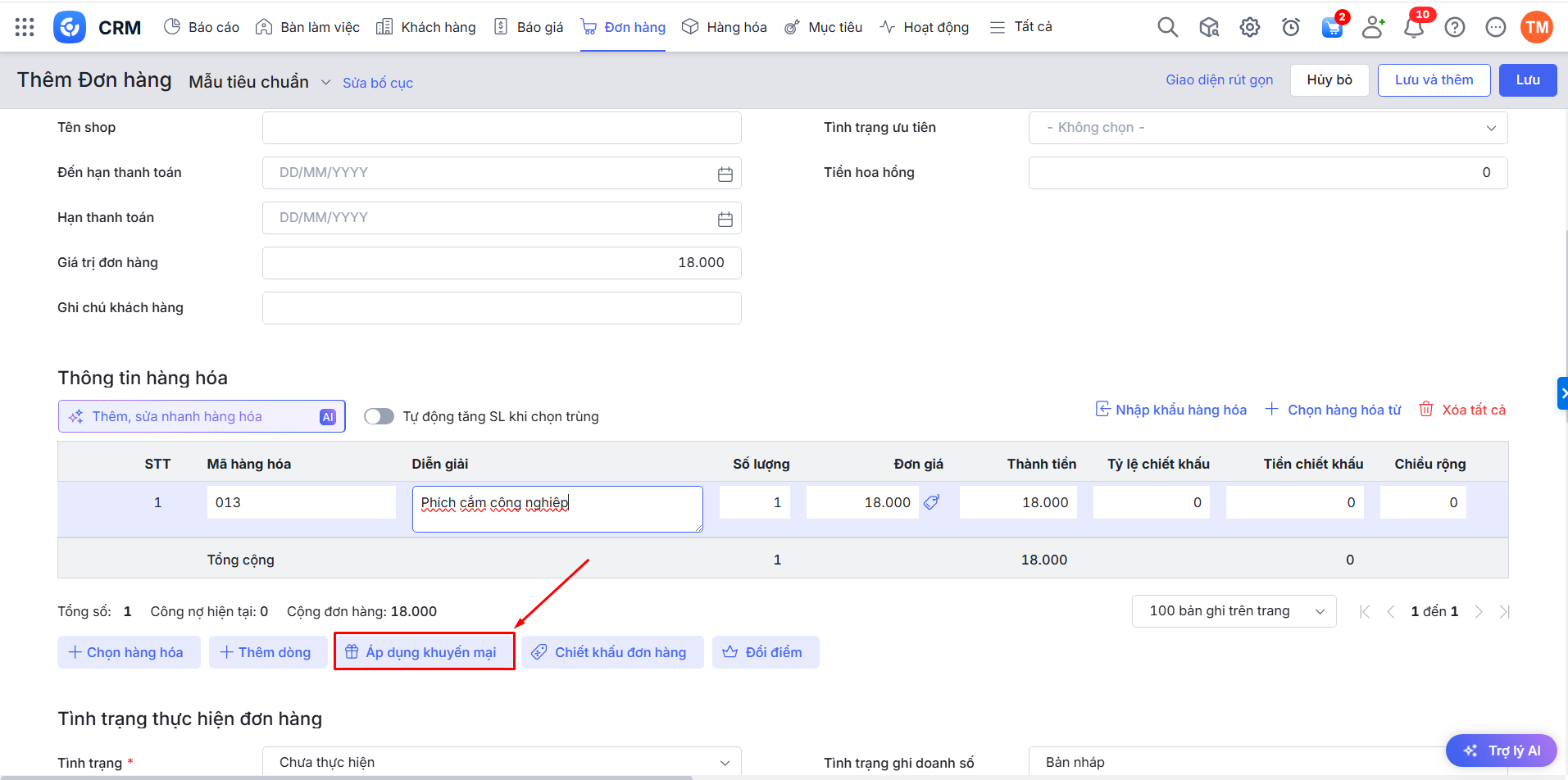Open the Báo giá menu item
This screenshot has height=780, width=1568.
[x=529, y=27]
